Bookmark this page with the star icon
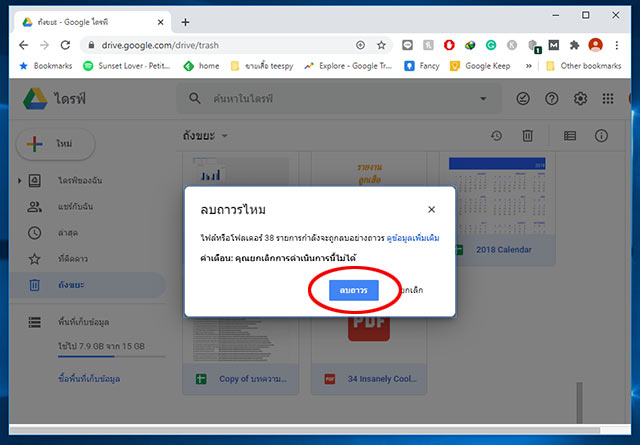 (x=381, y=45)
